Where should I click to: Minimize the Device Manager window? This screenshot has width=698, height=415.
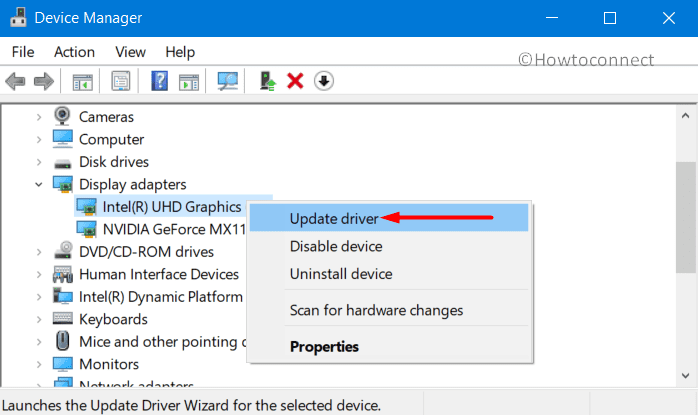[552, 18]
